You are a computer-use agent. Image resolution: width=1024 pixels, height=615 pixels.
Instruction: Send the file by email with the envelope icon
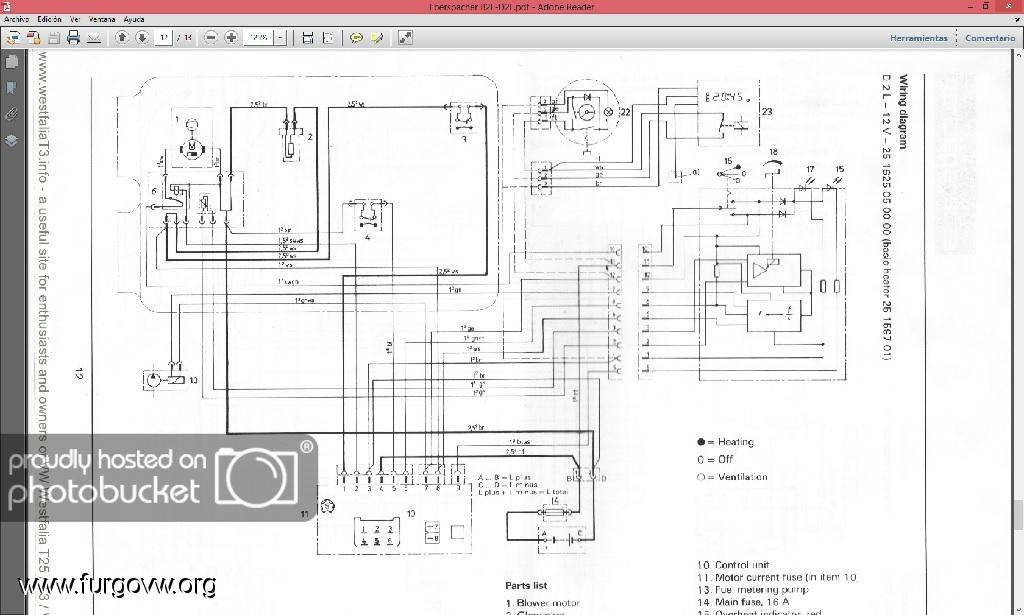[94, 38]
